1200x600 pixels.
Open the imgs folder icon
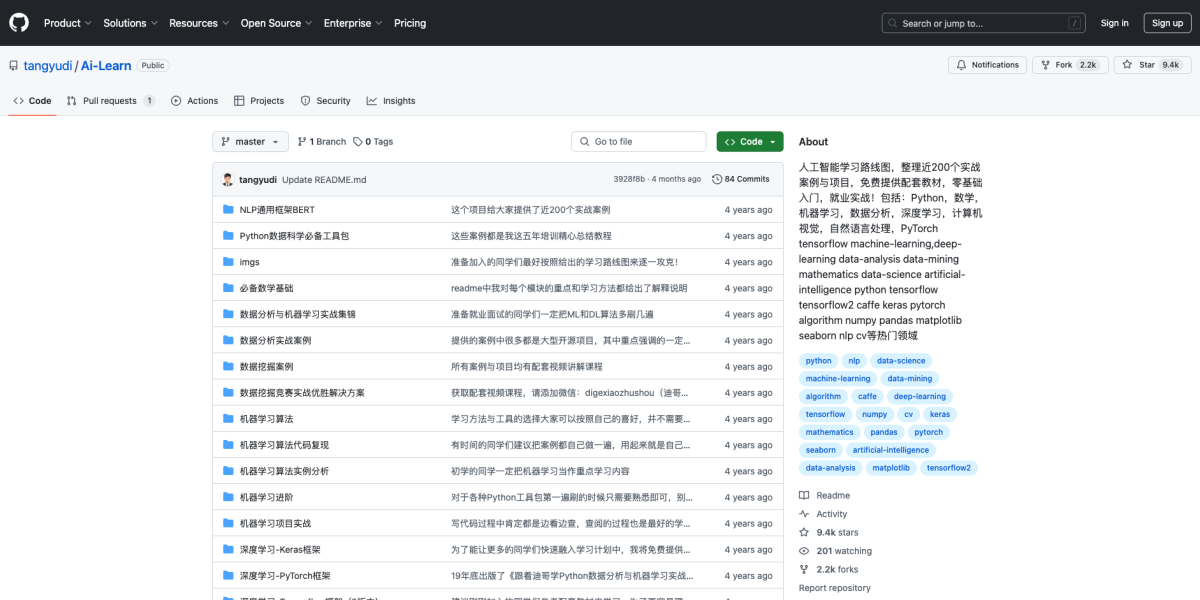pos(227,262)
